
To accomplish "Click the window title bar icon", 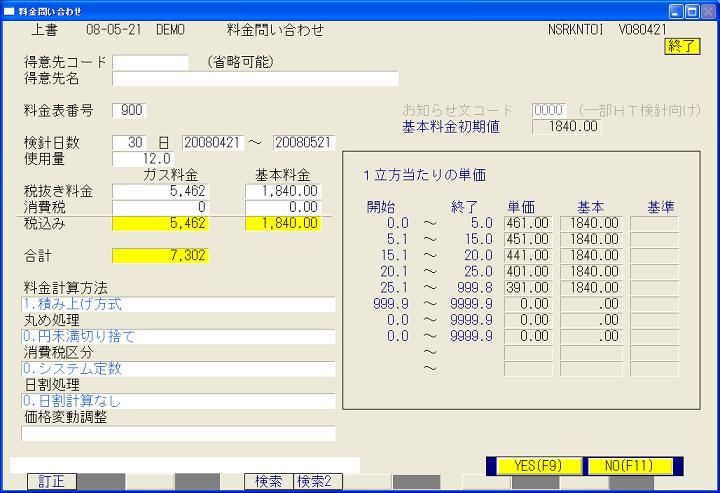I will pos(9,11).
